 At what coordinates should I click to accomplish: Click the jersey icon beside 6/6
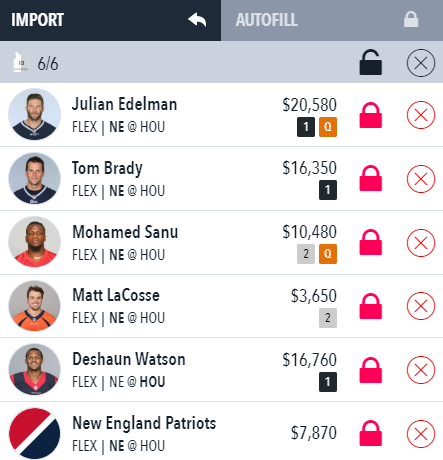click(x=21, y=62)
